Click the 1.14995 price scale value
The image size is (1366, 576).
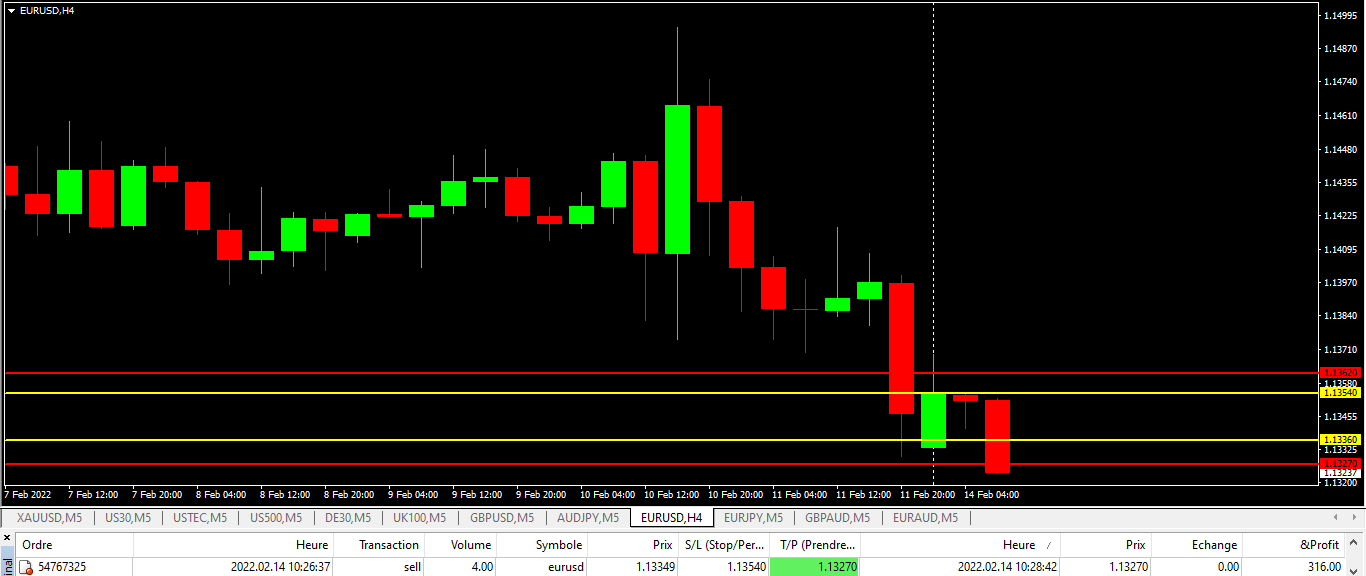pyautogui.click(x=1340, y=16)
